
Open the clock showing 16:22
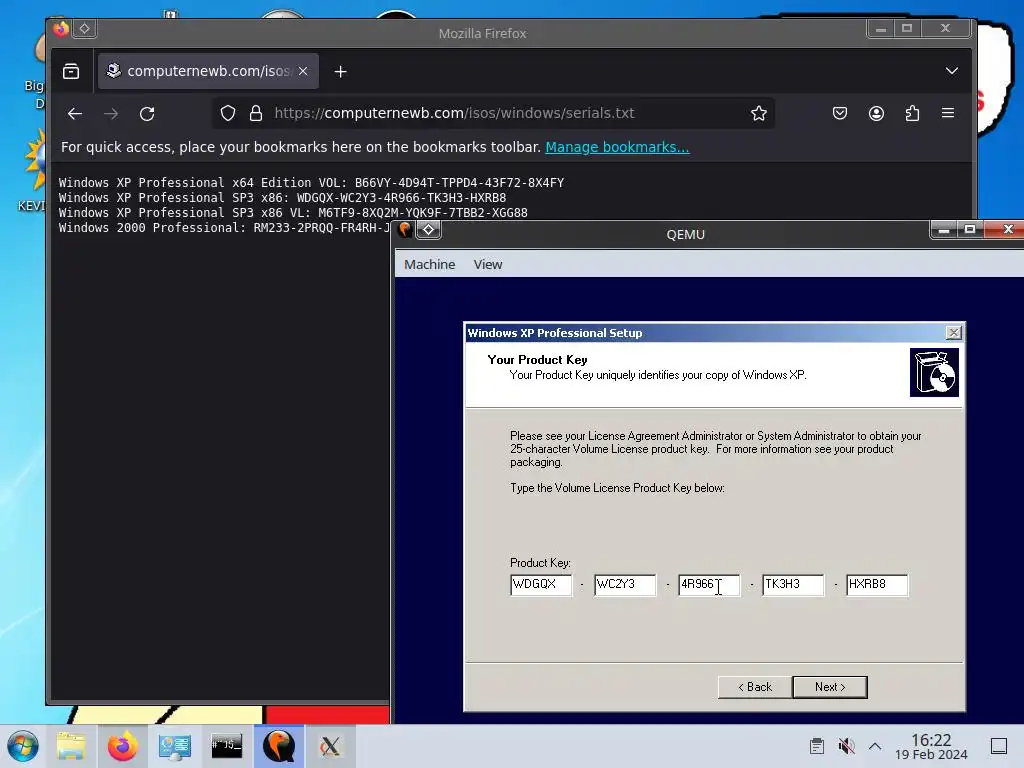(931, 746)
